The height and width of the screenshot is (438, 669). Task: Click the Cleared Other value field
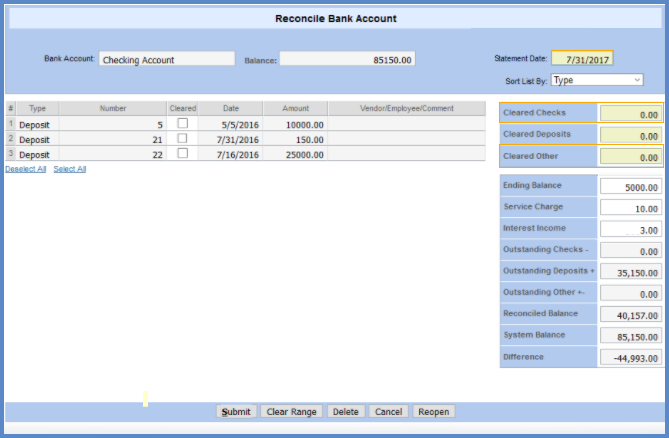(x=631, y=157)
